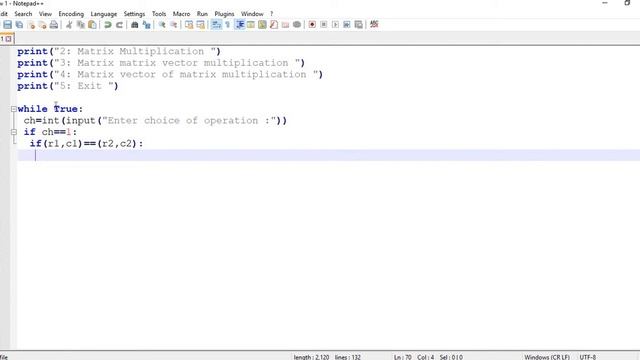
Task: Close the current document via toolbar icon
Action: [x=31, y=25]
